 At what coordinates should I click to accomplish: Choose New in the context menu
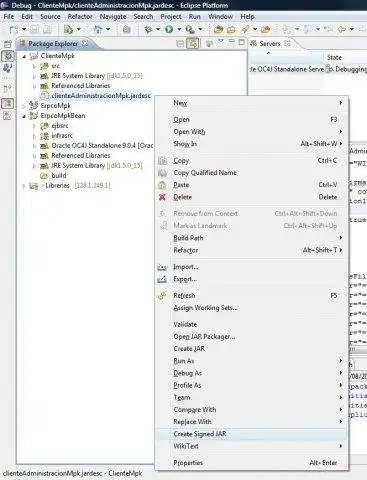252,103
